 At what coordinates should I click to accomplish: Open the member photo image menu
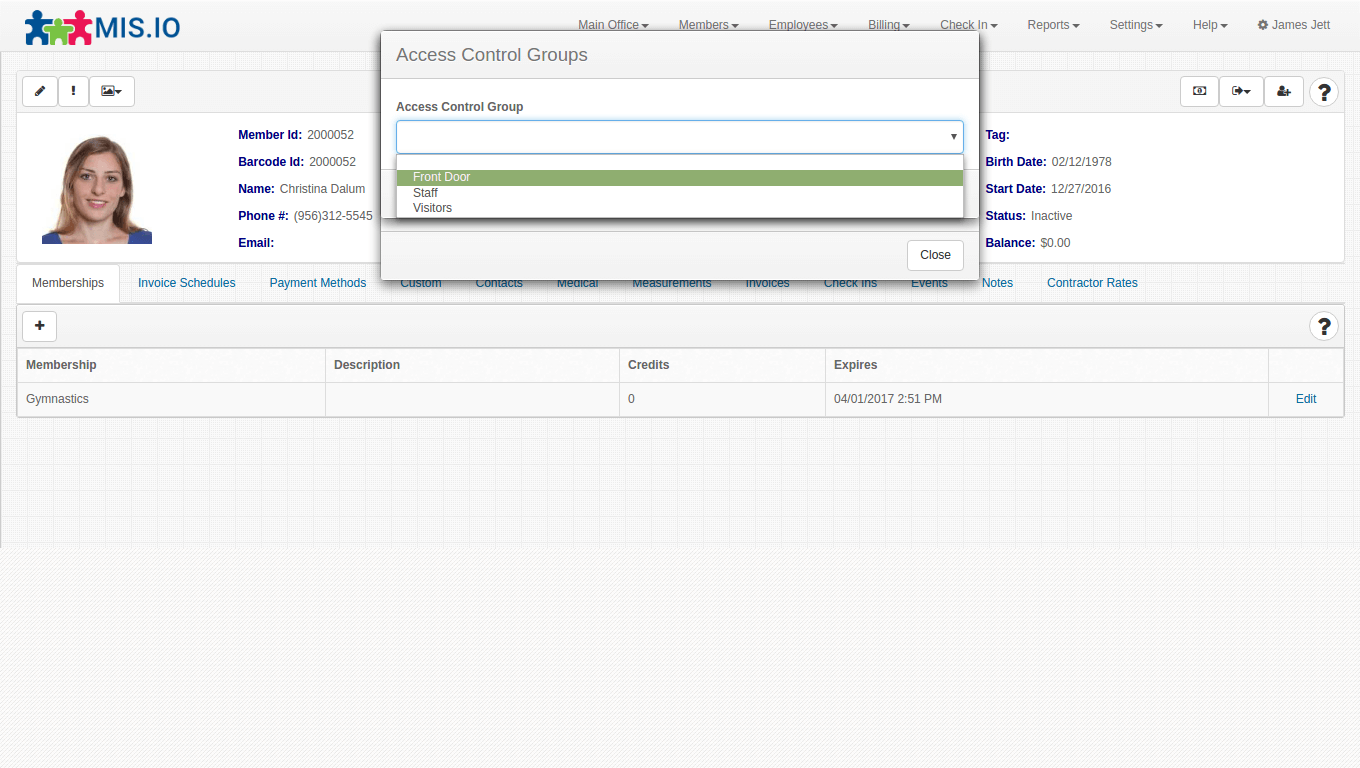pyautogui.click(x=111, y=91)
